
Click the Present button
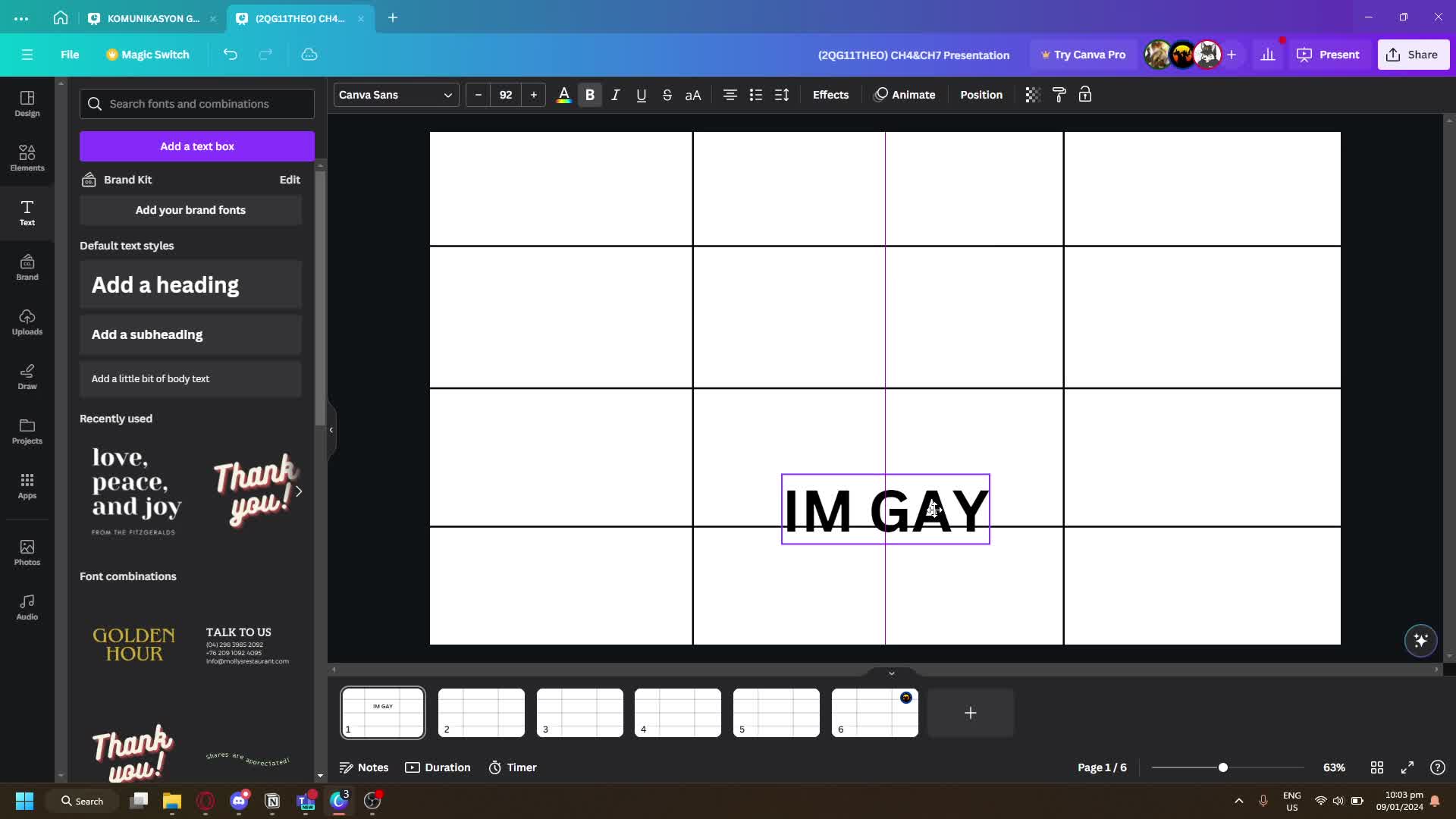click(x=1329, y=54)
